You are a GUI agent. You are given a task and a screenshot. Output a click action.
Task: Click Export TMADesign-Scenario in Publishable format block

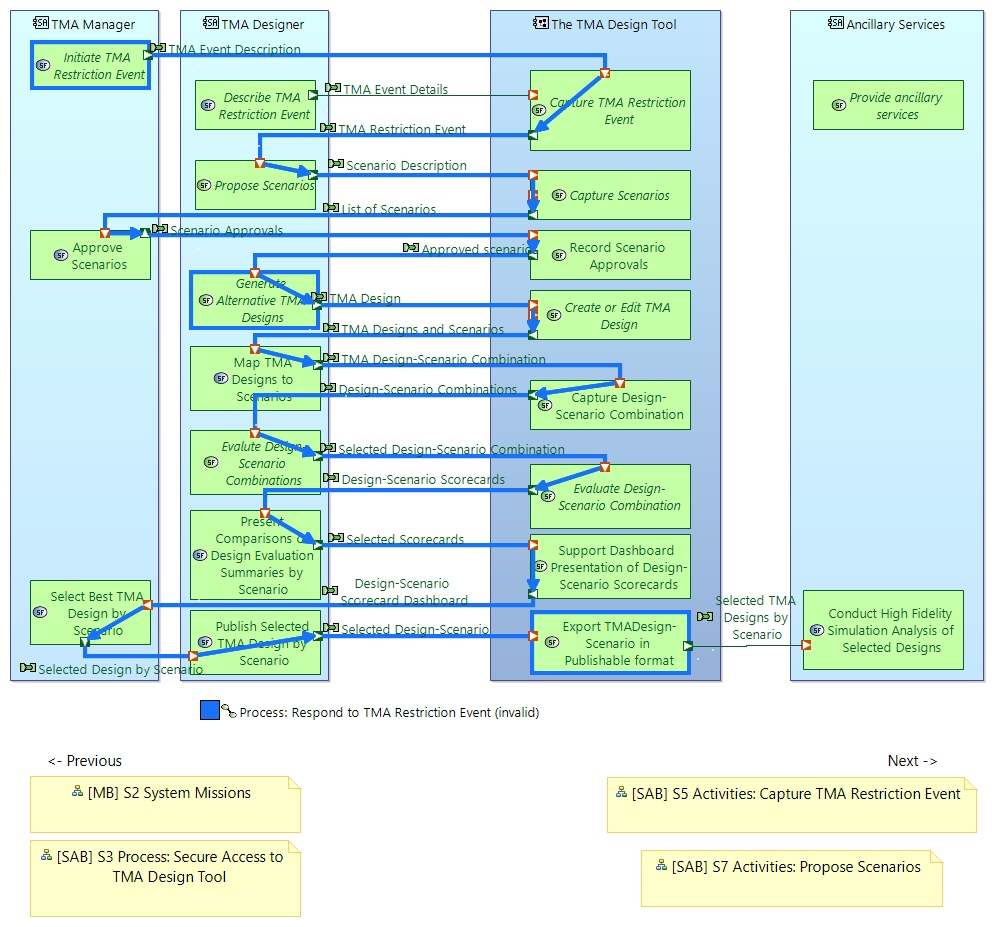[x=610, y=643]
